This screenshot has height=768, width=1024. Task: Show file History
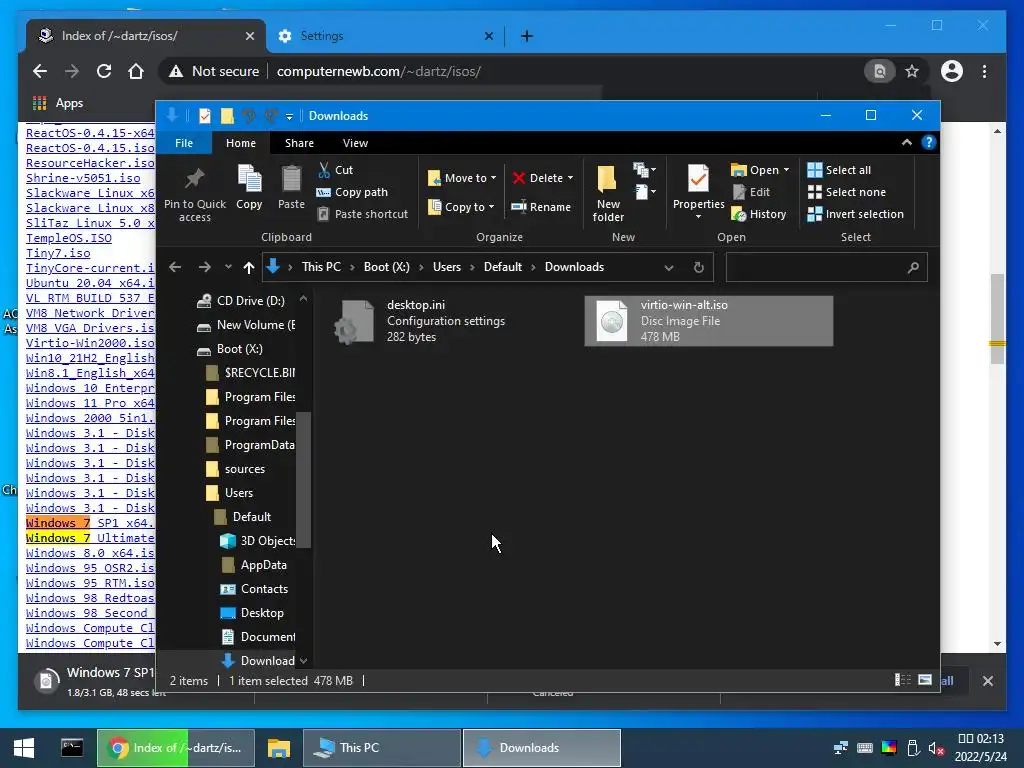tap(759, 214)
